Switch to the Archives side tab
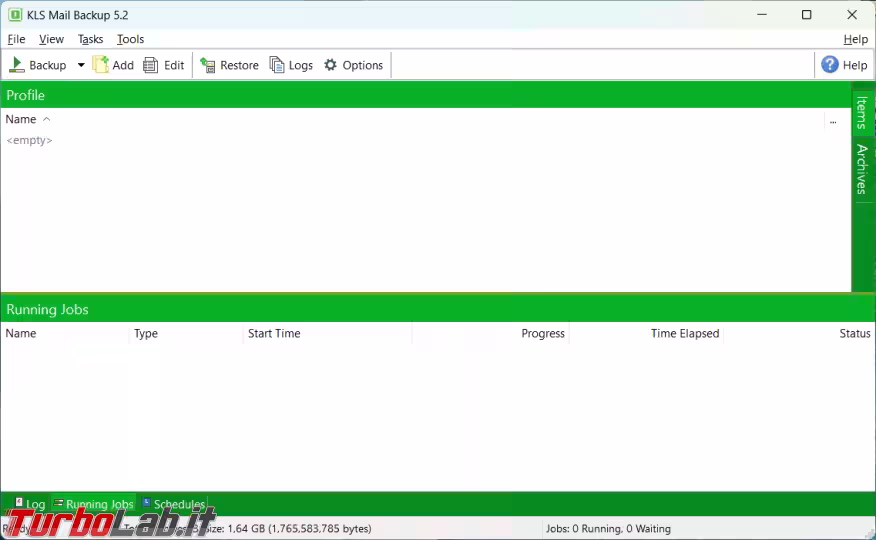Image resolution: width=876 pixels, height=540 pixels. [862, 169]
